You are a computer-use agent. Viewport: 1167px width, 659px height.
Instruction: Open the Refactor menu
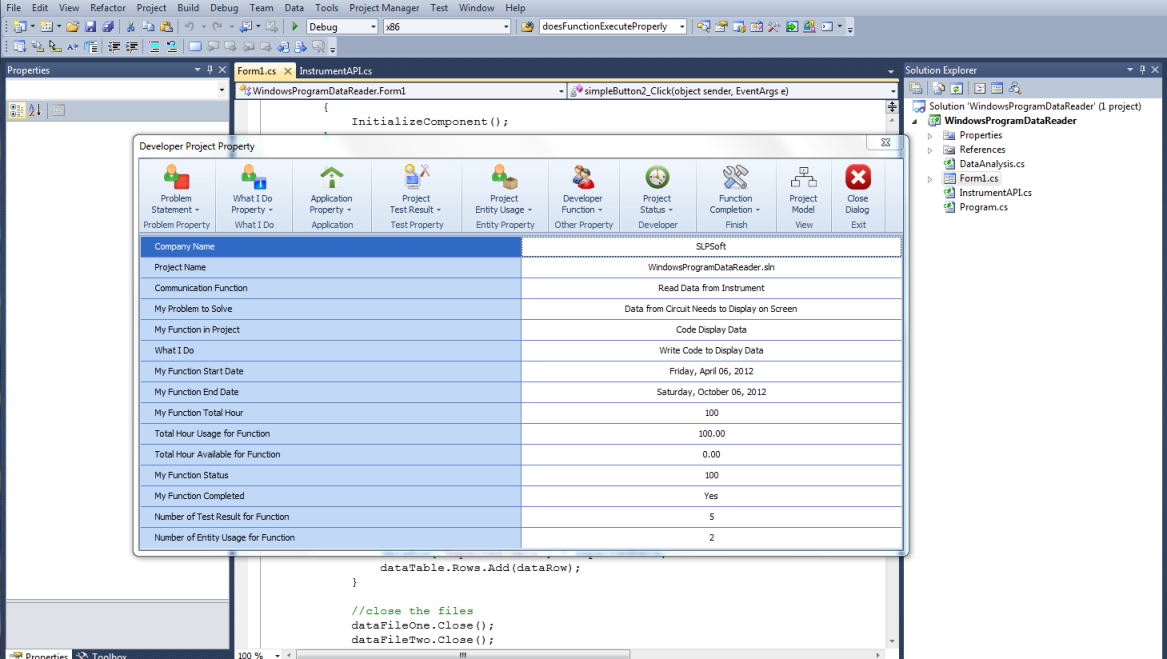[x=108, y=7]
